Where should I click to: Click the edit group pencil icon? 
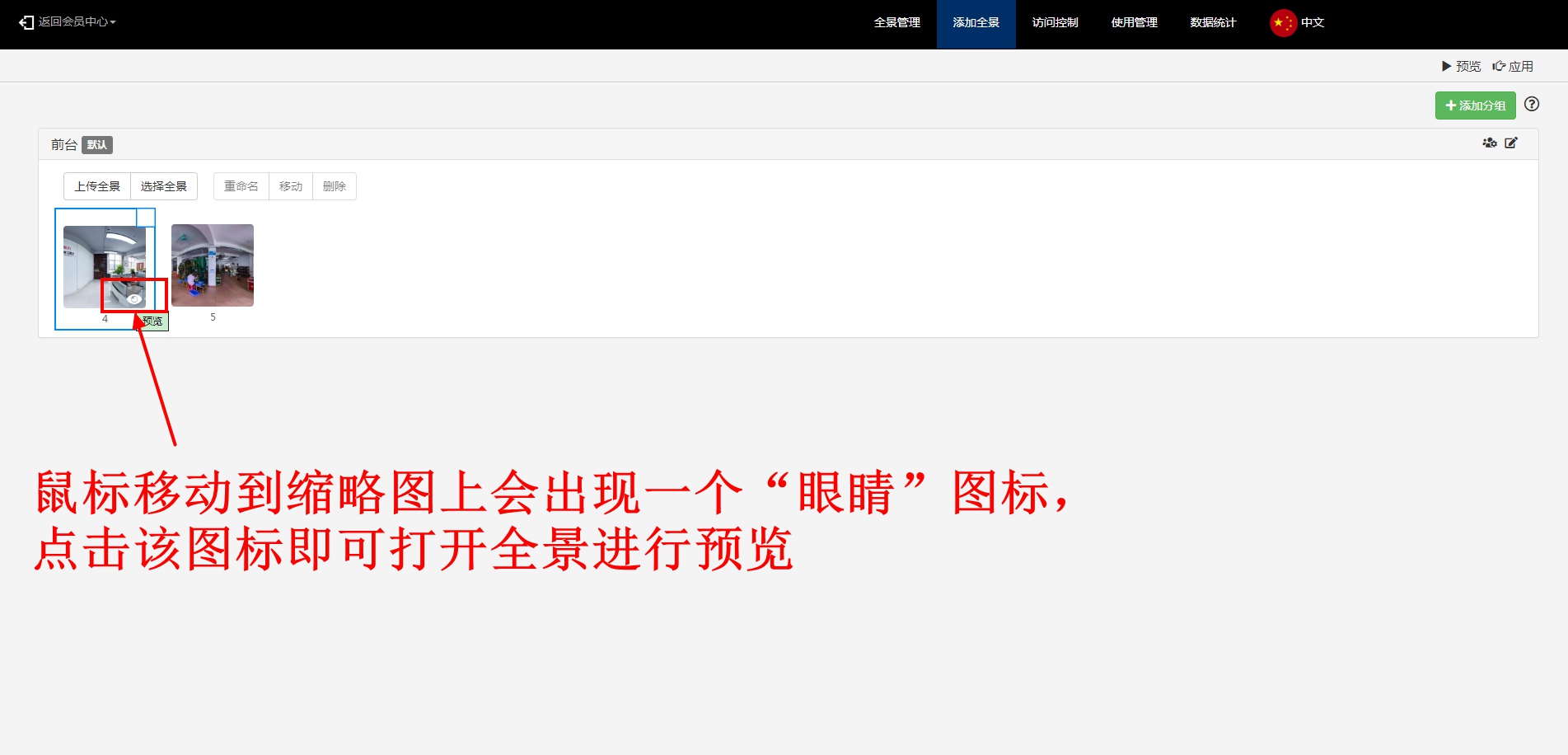coord(1511,143)
